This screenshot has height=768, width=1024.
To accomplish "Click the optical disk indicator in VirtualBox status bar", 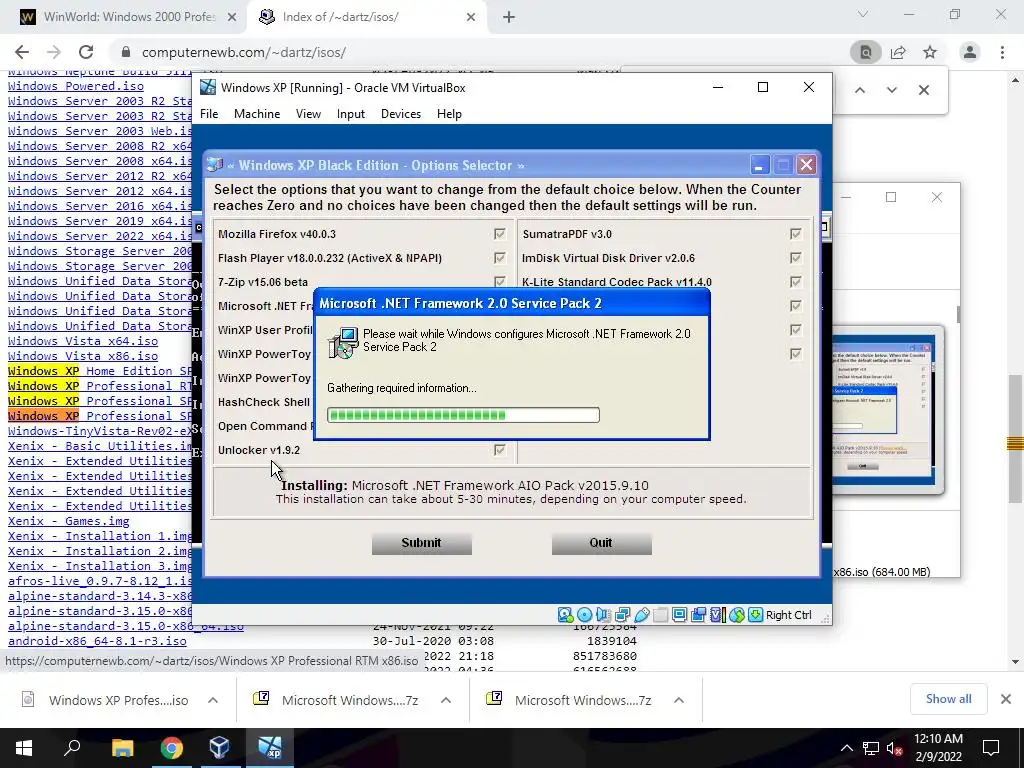I will (x=584, y=615).
